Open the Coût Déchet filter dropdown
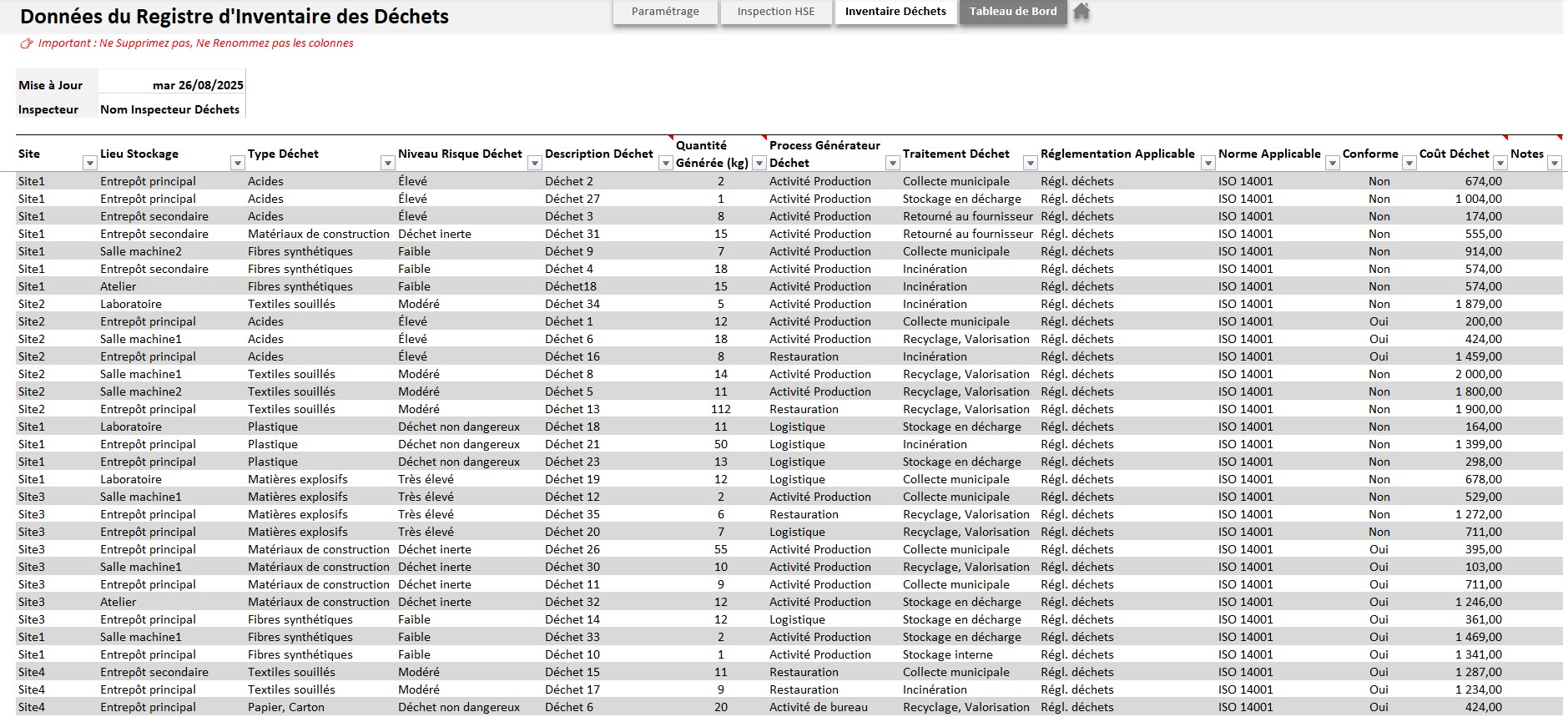Viewport: 1568px width, 717px height. pos(1500,164)
